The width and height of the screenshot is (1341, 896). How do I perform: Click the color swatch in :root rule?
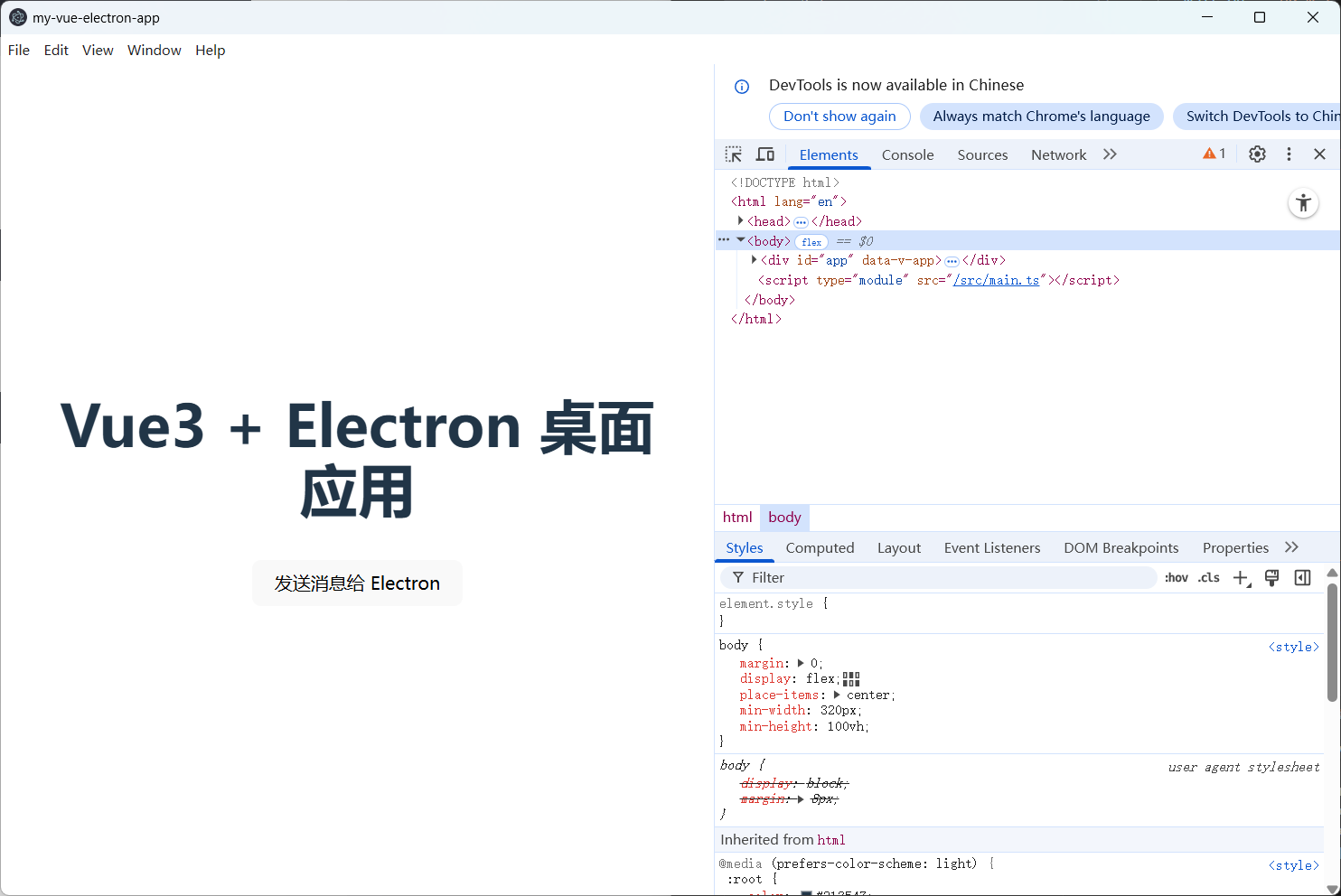coord(807,892)
